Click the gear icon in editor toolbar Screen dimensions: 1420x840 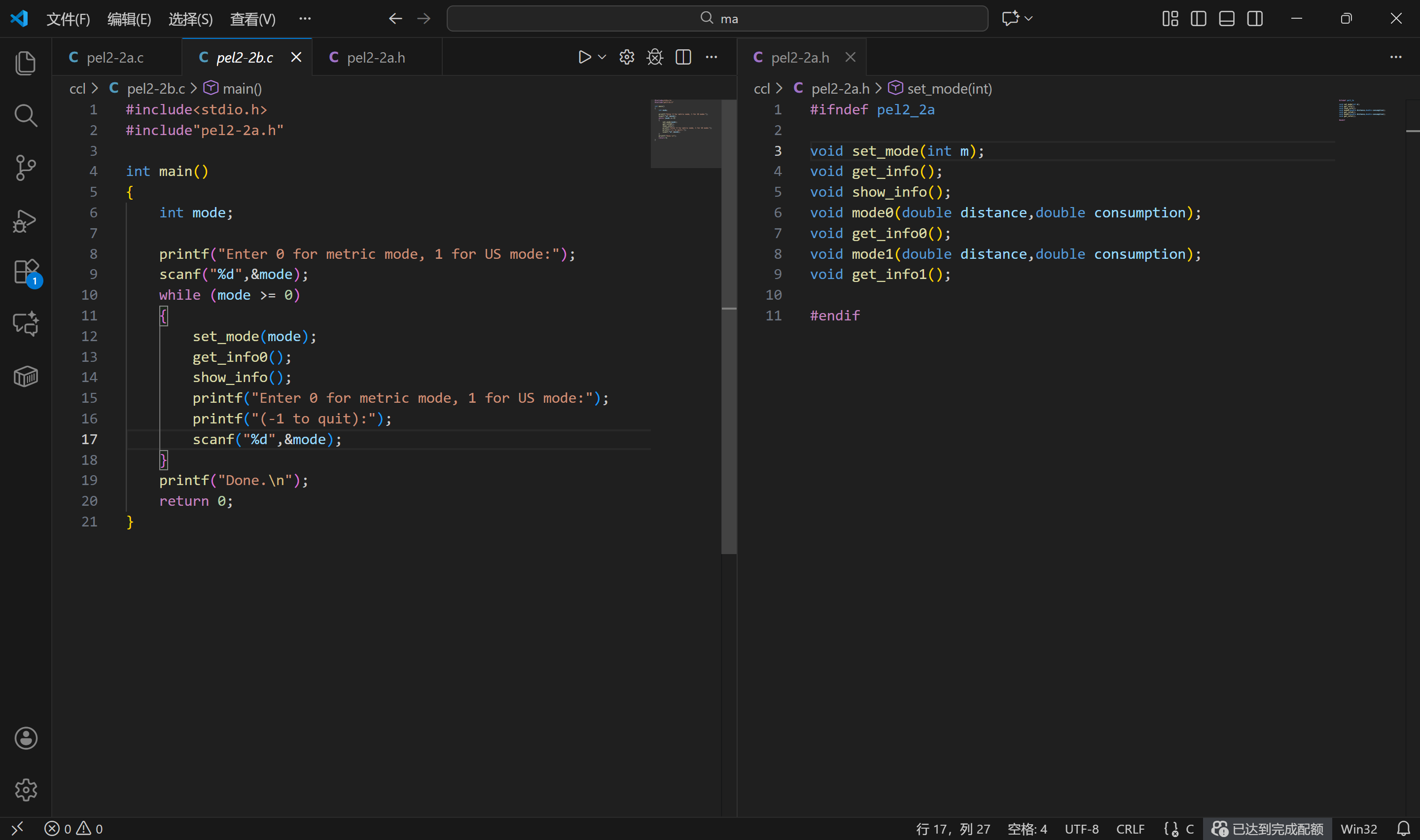tap(627, 57)
